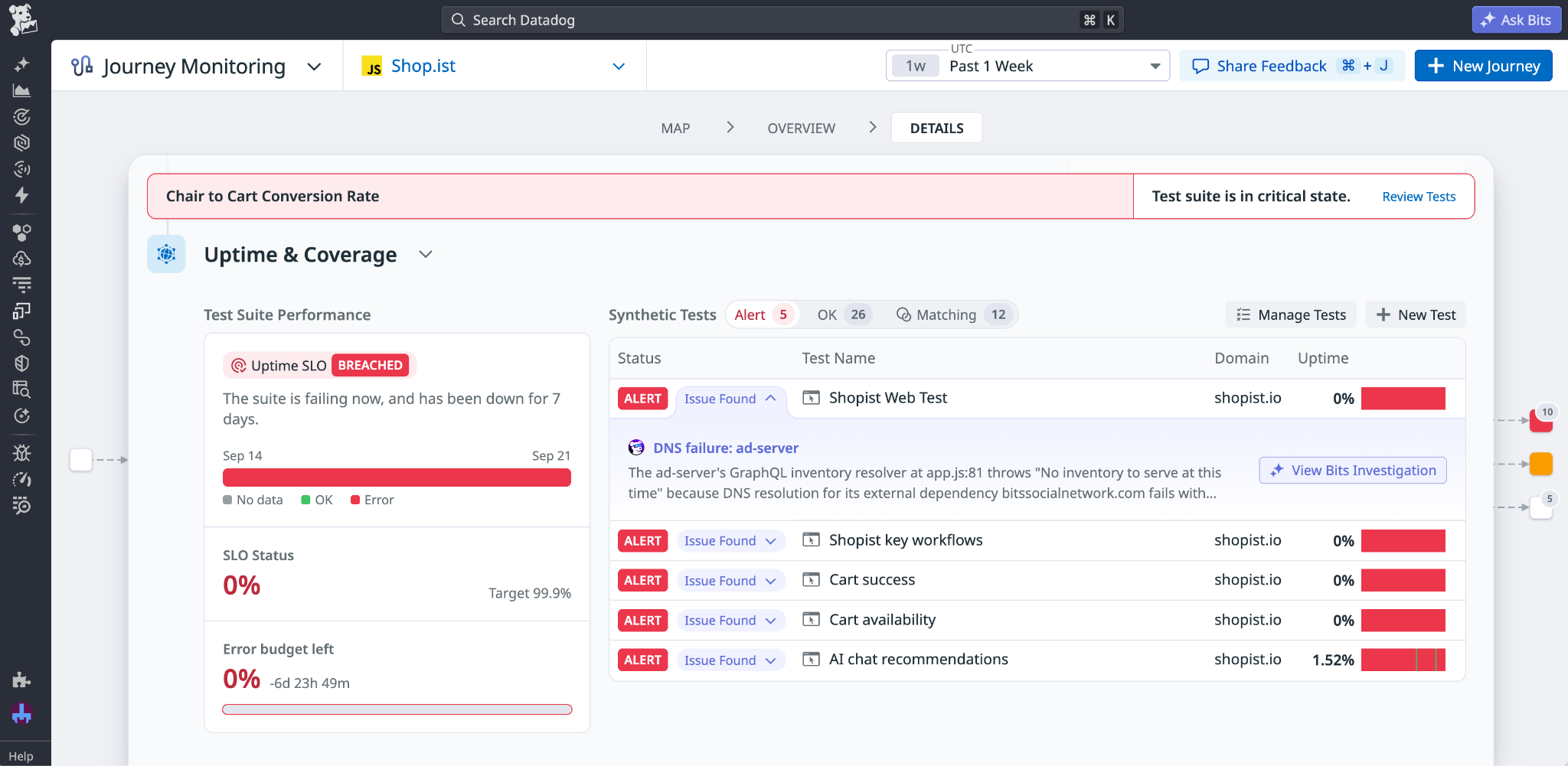Expand Issue Found for Cart availability
Screen dimensions: 1568x766
[x=730, y=621]
